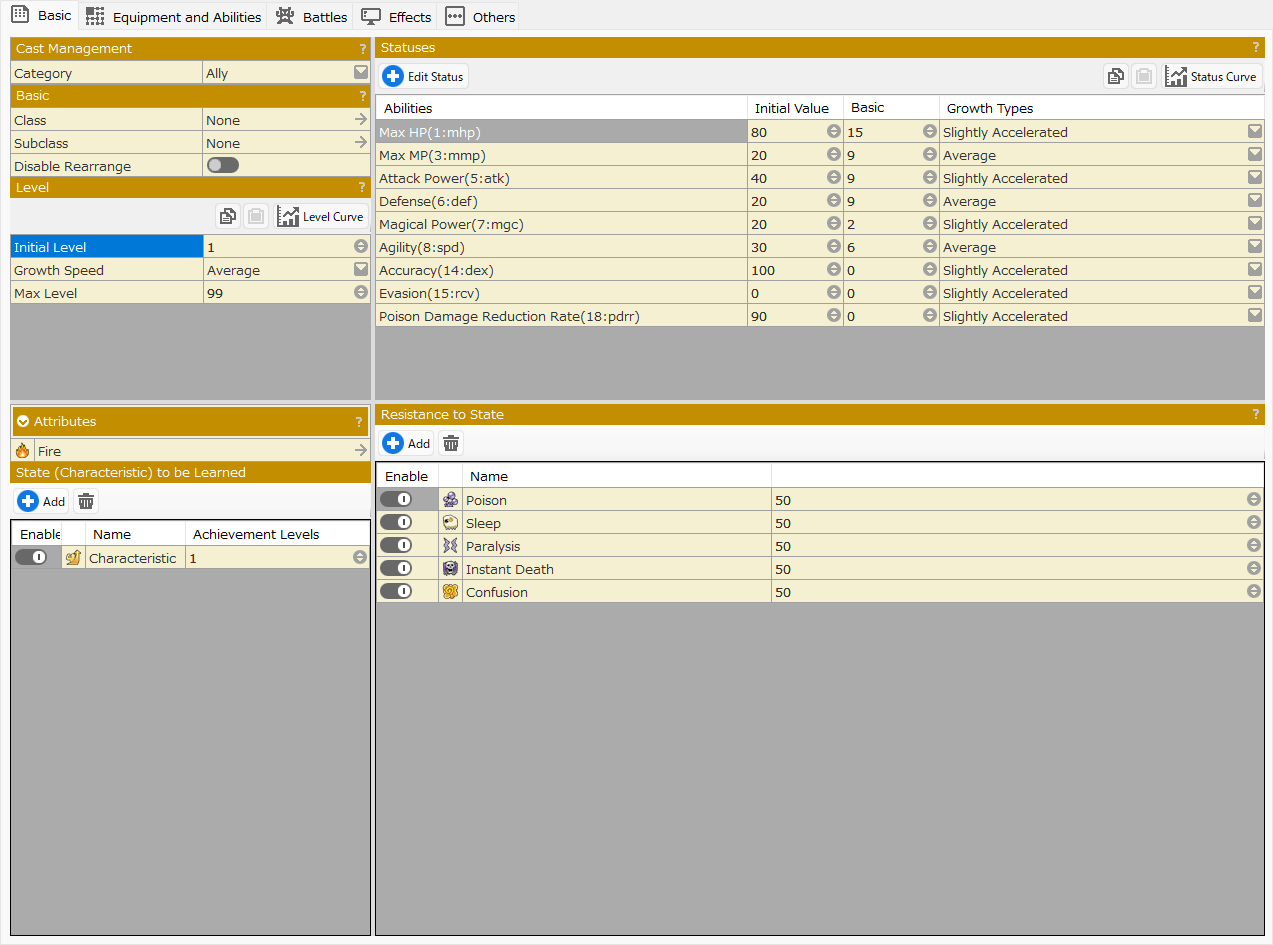
Task: Click the copy icon in Statuses panel
Action: click(1115, 77)
